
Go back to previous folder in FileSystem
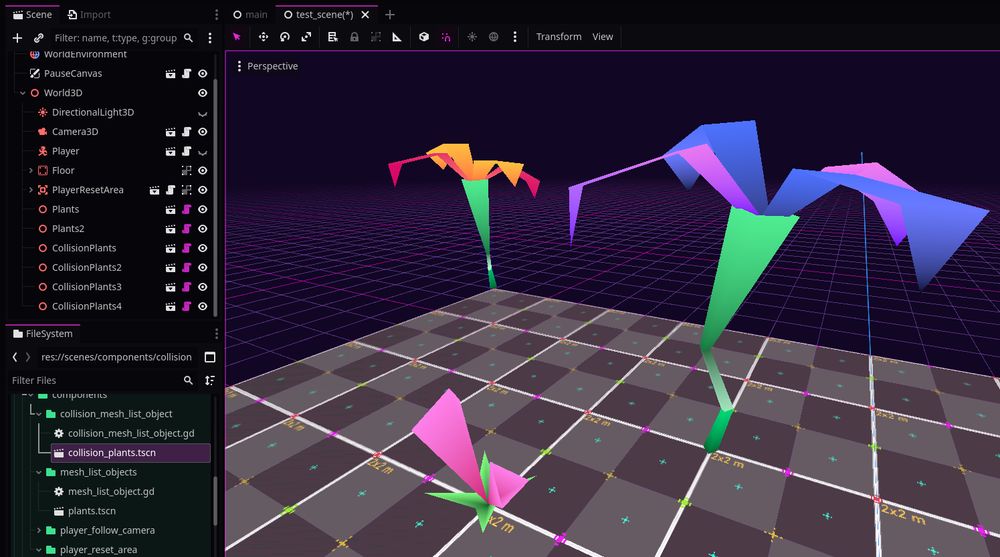(x=15, y=357)
